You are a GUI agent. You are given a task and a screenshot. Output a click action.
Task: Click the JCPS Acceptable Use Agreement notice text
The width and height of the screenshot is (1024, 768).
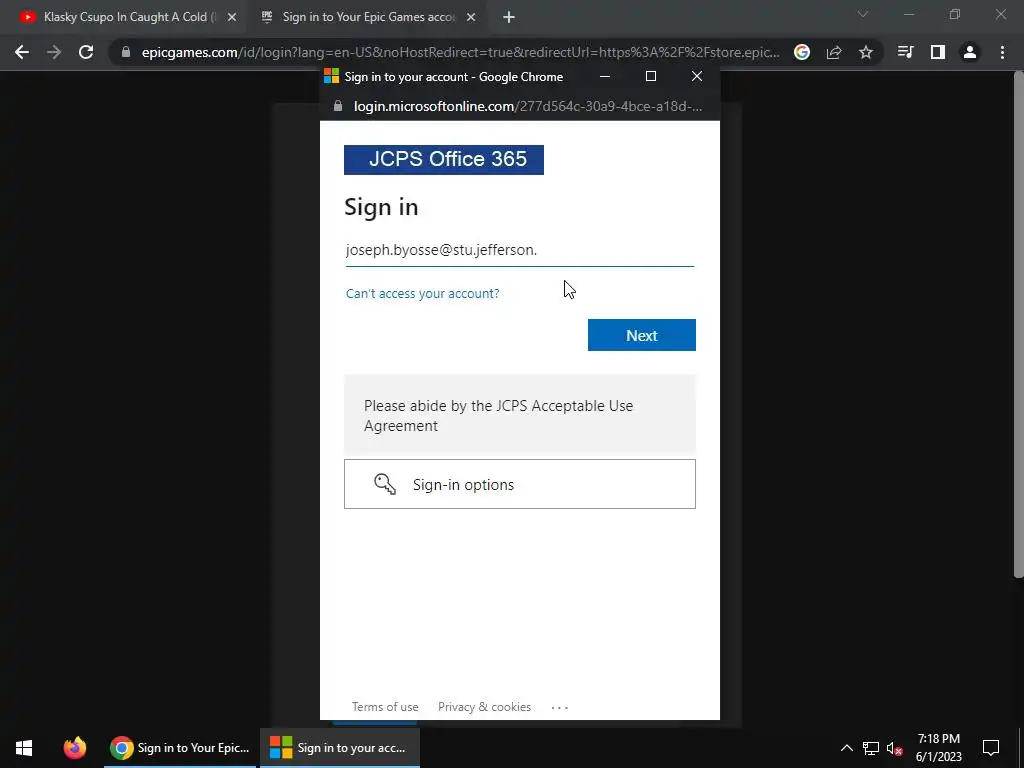point(498,415)
